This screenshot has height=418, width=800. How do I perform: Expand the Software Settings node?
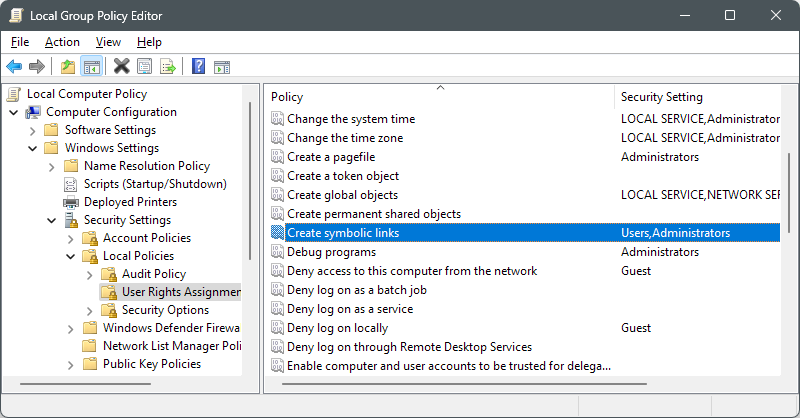(x=33, y=131)
